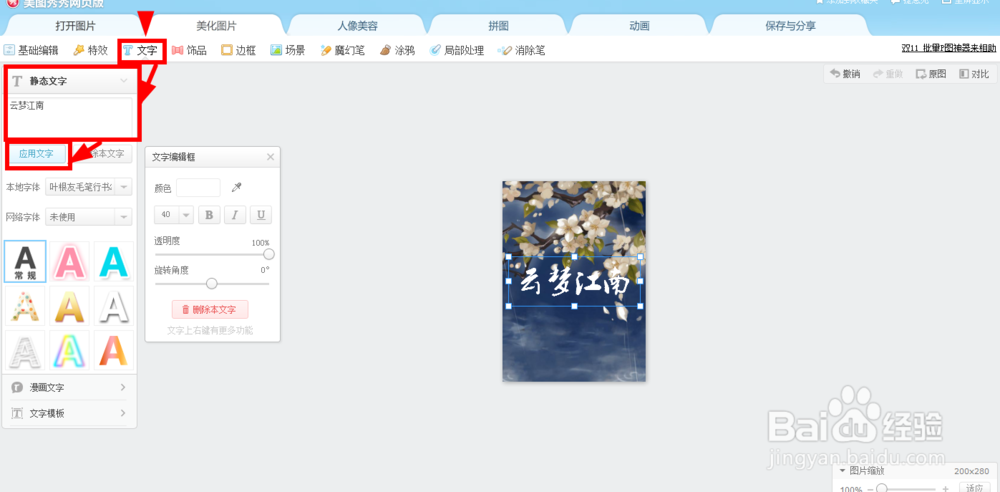Select the 常规 regular text style
Screen dimensions: 1000x492
[x=26, y=262]
